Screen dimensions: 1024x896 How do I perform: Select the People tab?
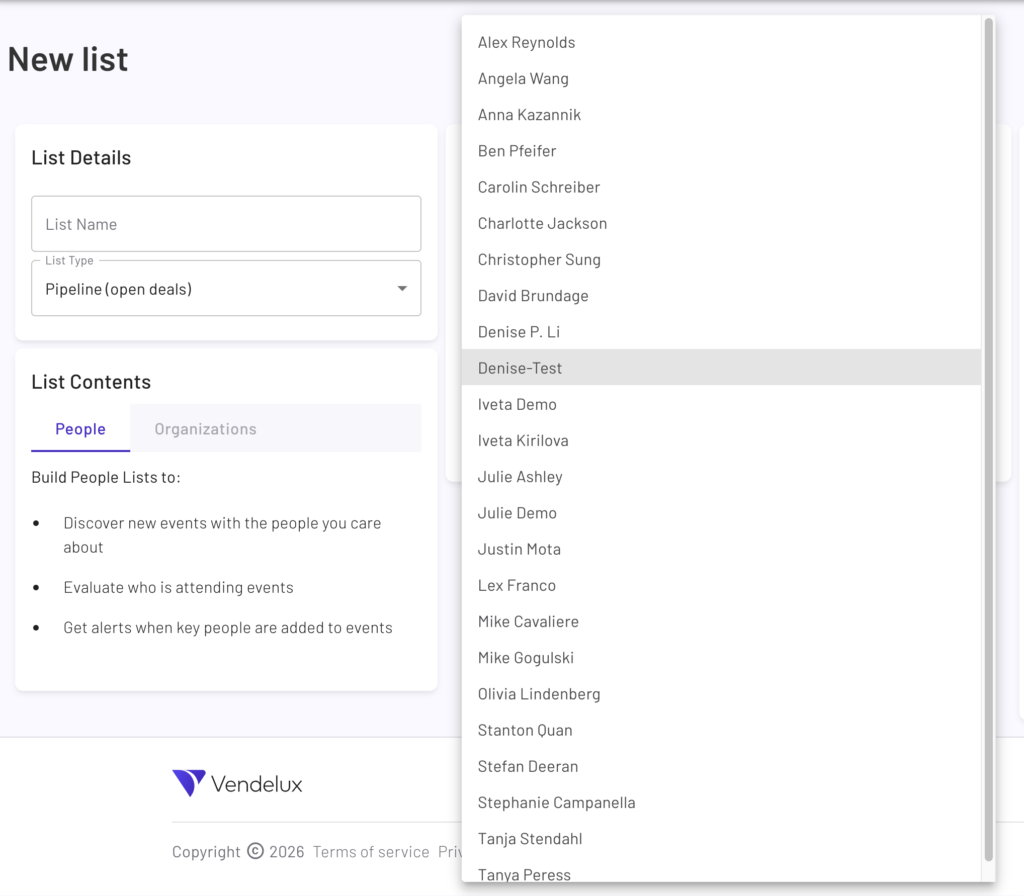point(80,429)
